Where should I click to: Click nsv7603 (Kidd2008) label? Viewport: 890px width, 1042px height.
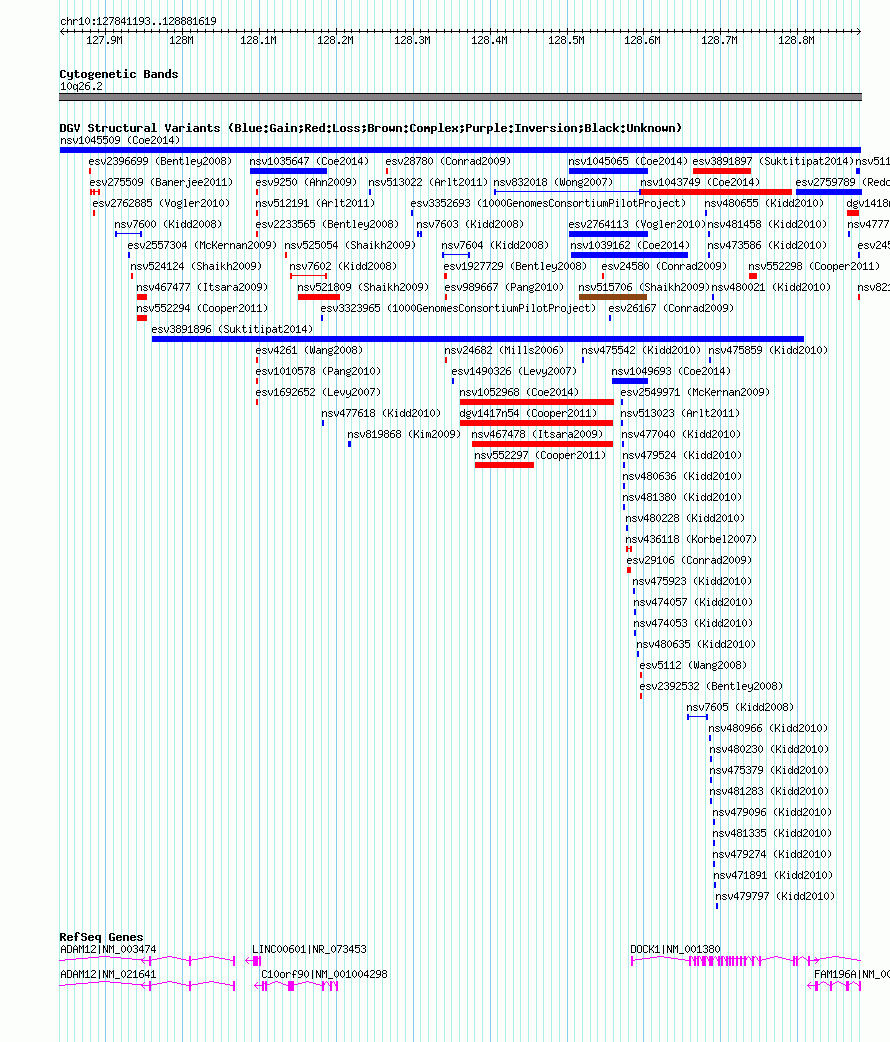(470, 225)
